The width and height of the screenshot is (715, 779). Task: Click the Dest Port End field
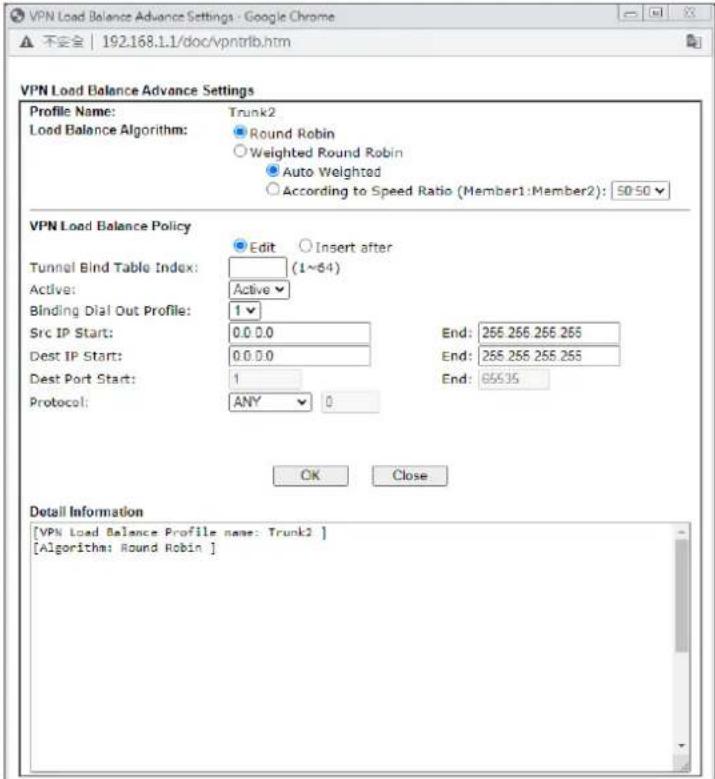[514, 379]
